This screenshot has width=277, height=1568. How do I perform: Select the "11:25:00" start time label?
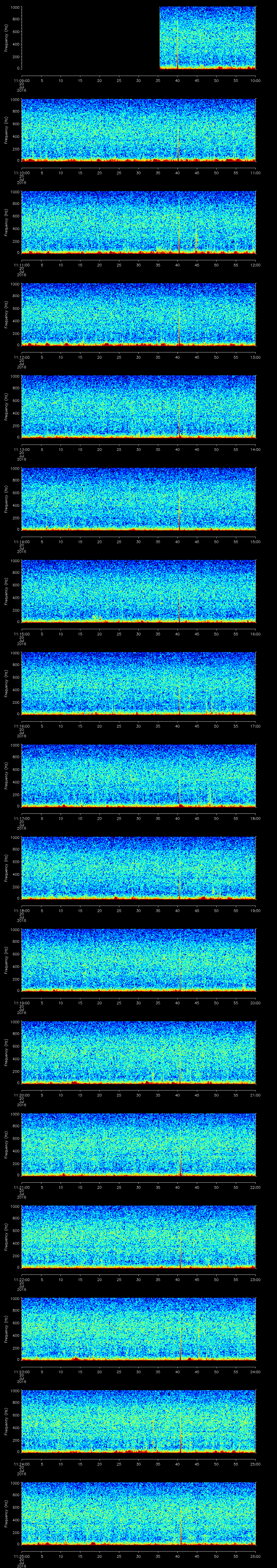(22, 1556)
